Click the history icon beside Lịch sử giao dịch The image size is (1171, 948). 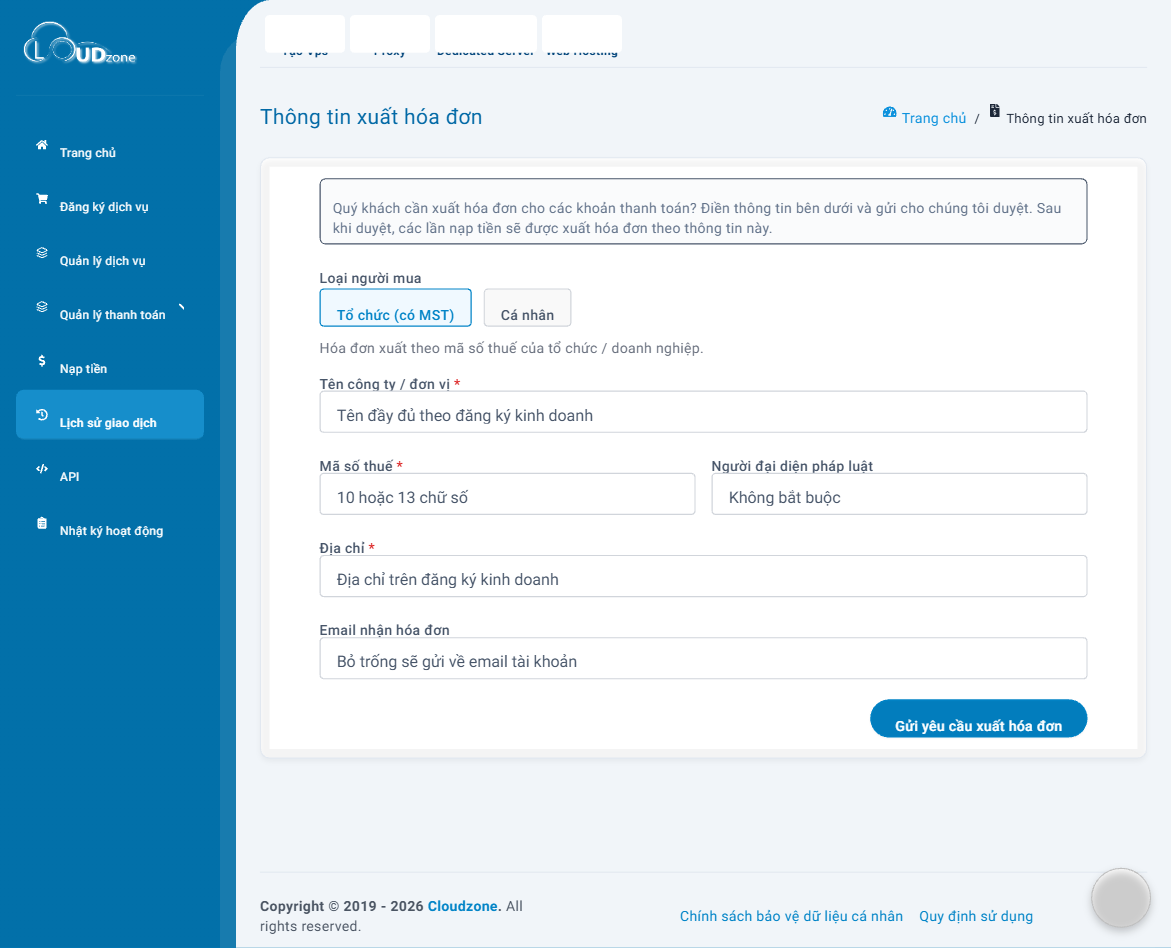coord(42,415)
